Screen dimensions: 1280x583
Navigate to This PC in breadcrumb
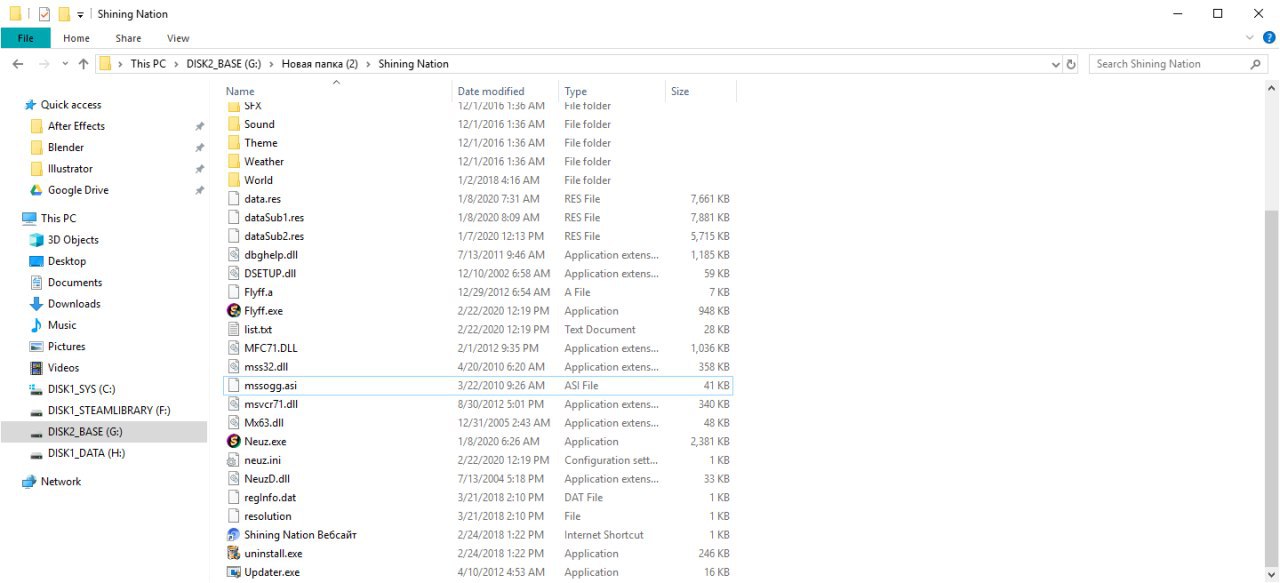[148, 64]
